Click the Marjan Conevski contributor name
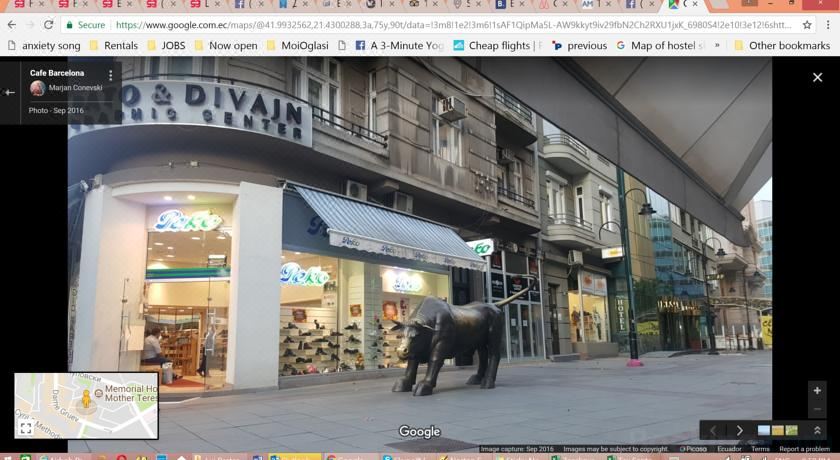The height and width of the screenshot is (460, 840). (x=74, y=88)
